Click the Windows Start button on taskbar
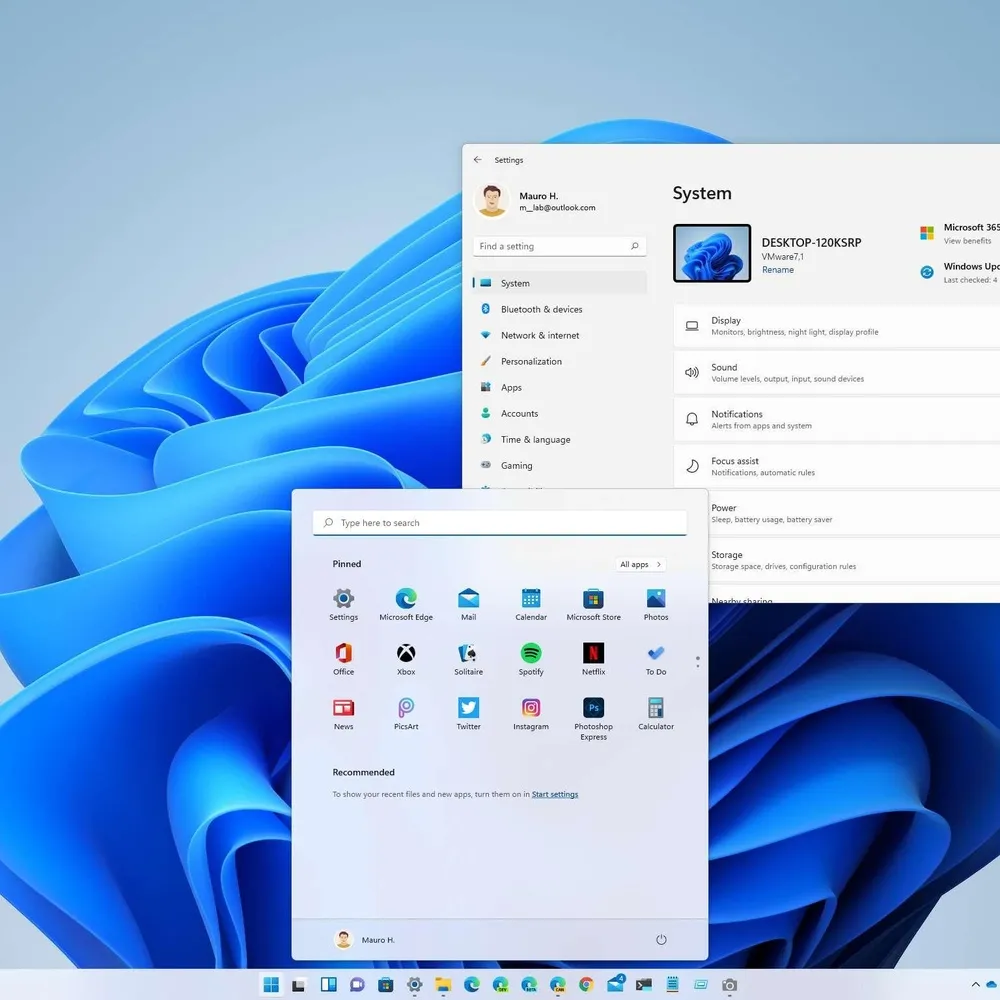 click(271, 985)
